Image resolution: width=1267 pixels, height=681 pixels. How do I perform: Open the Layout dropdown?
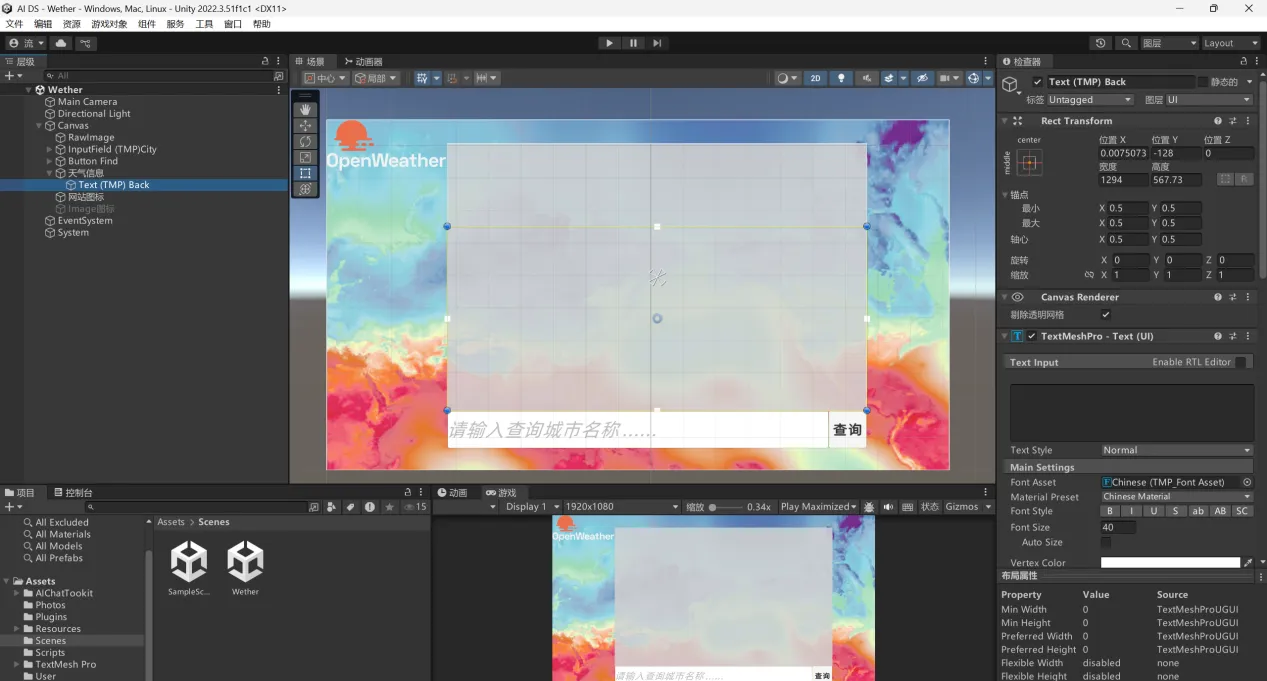pyautogui.click(x=1230, y=43)
